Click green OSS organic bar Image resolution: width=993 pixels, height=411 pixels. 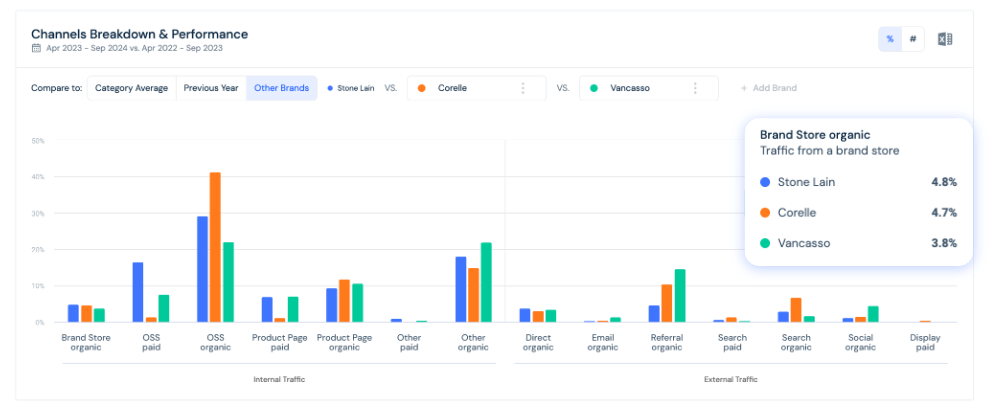(228, 282)
